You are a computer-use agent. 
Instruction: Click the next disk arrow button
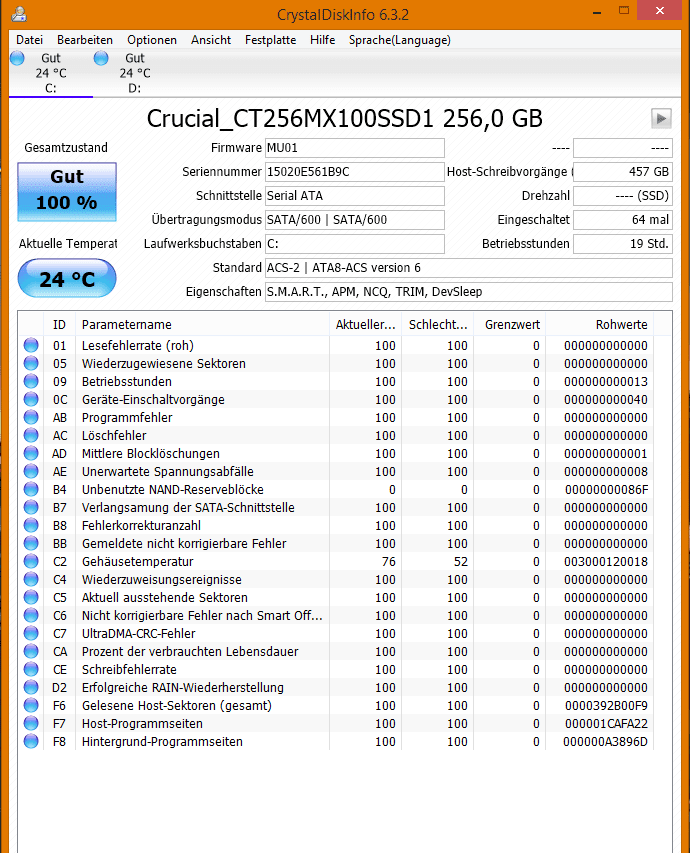pyautogui.click(x=661, y=119)
